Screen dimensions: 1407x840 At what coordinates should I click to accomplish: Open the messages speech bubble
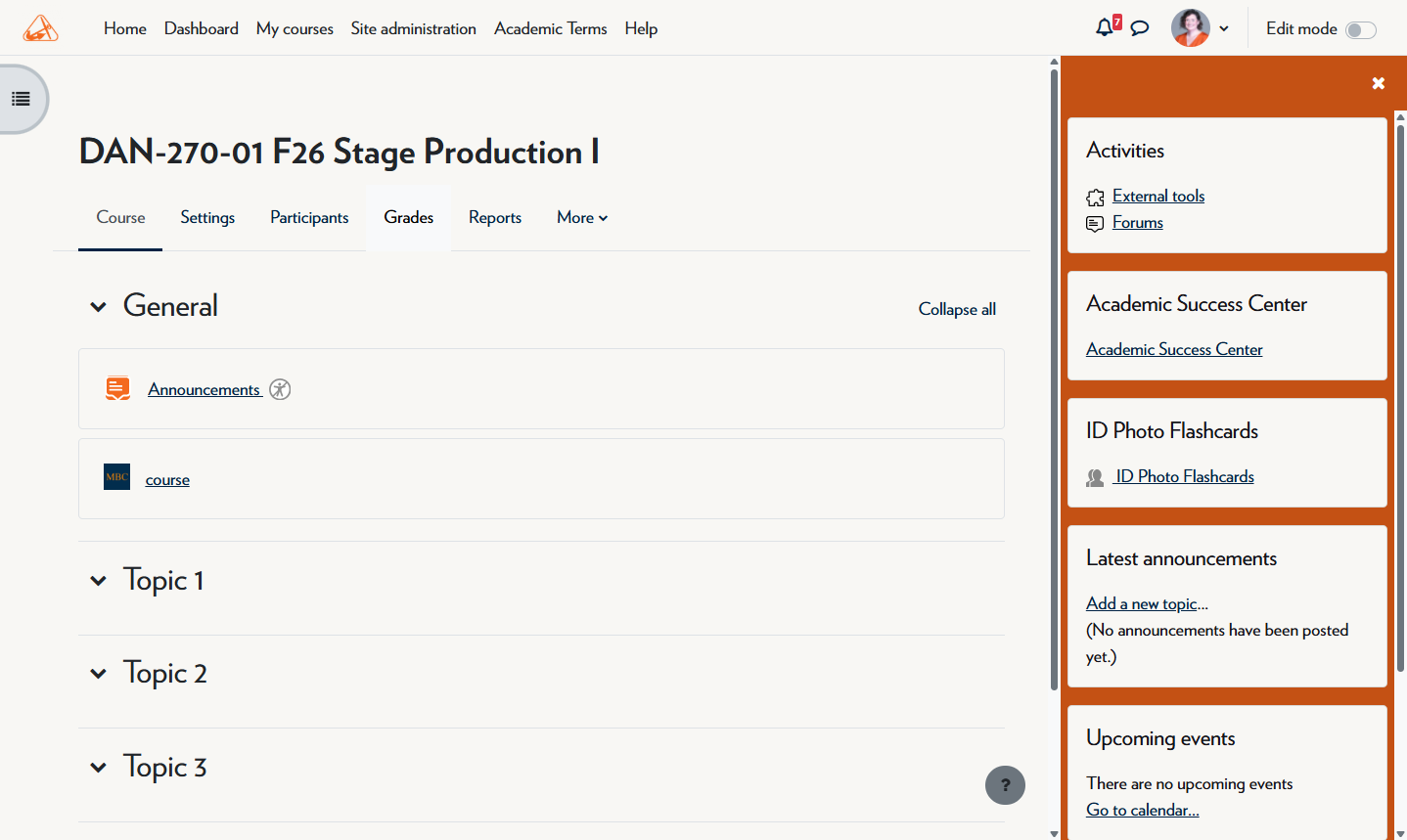[x=1140, y=28]
